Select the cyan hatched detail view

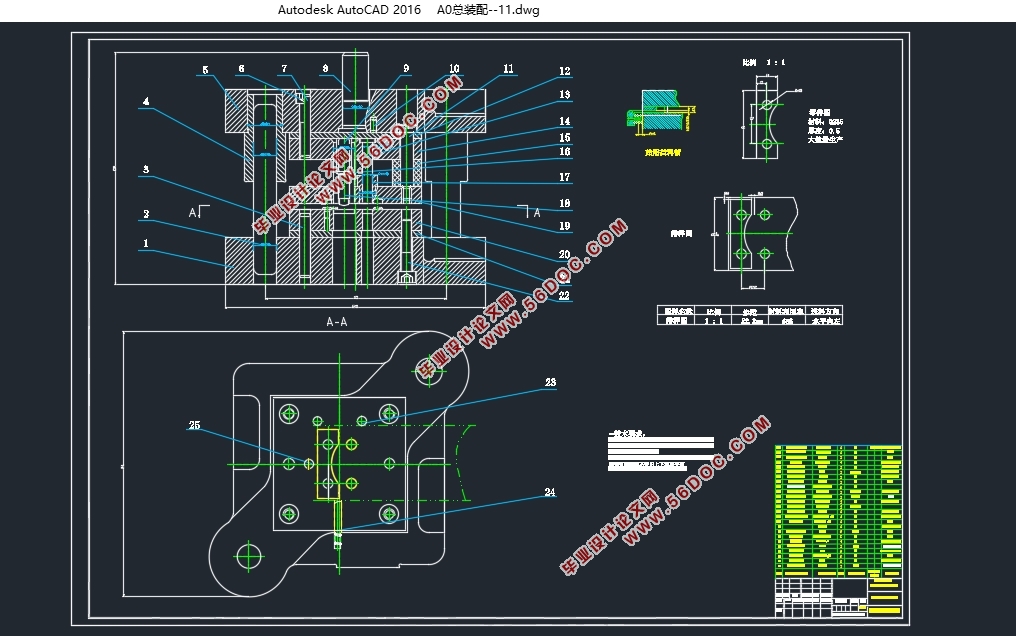(x=660, y=112)
